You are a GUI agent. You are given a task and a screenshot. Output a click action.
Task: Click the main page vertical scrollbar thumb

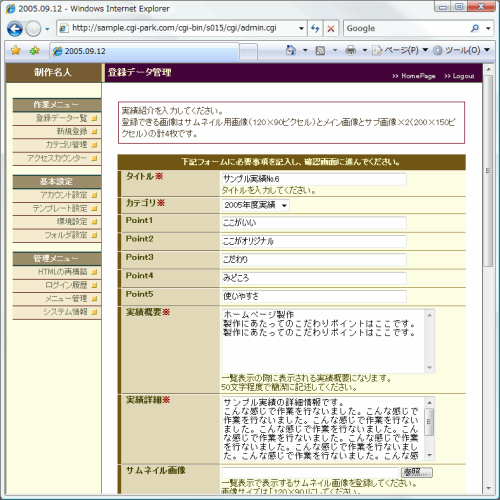point(488,171)
